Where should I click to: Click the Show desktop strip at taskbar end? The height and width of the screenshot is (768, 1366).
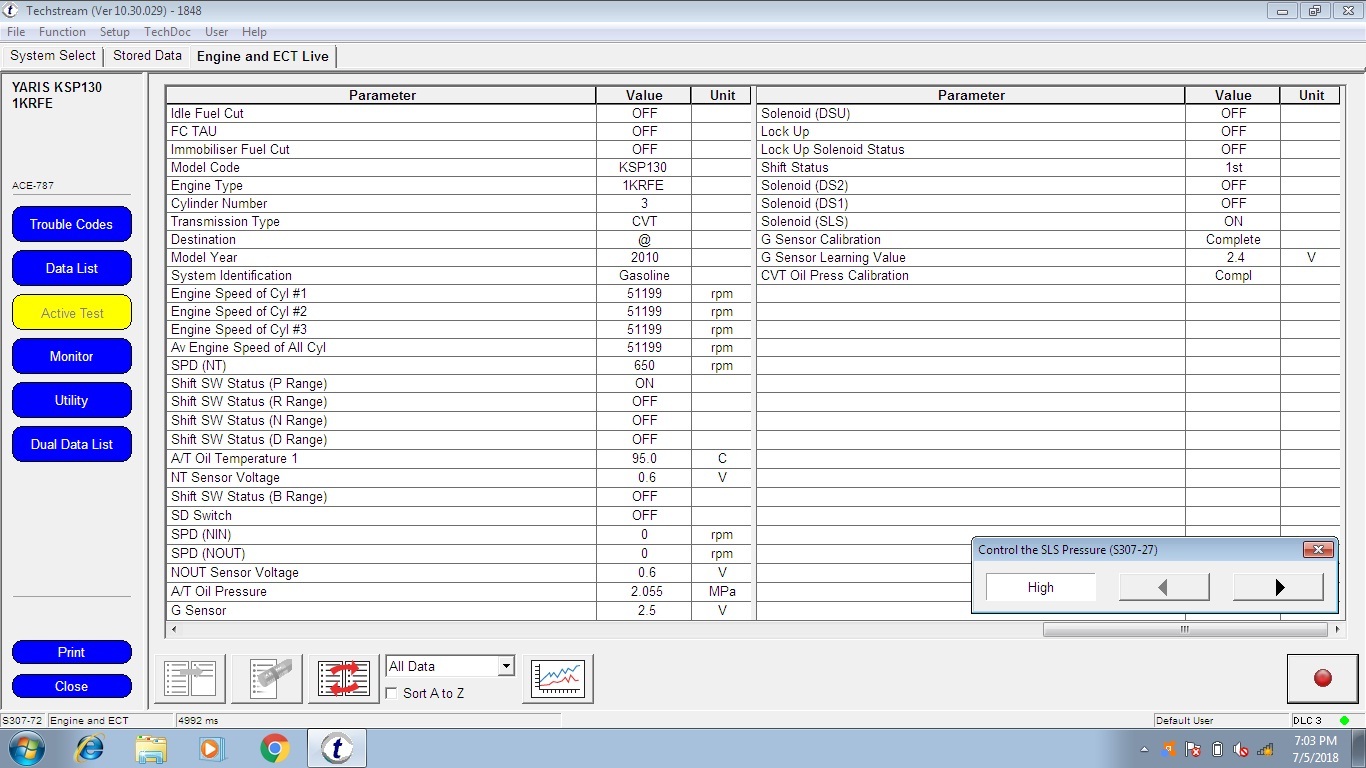(1359, 748)
